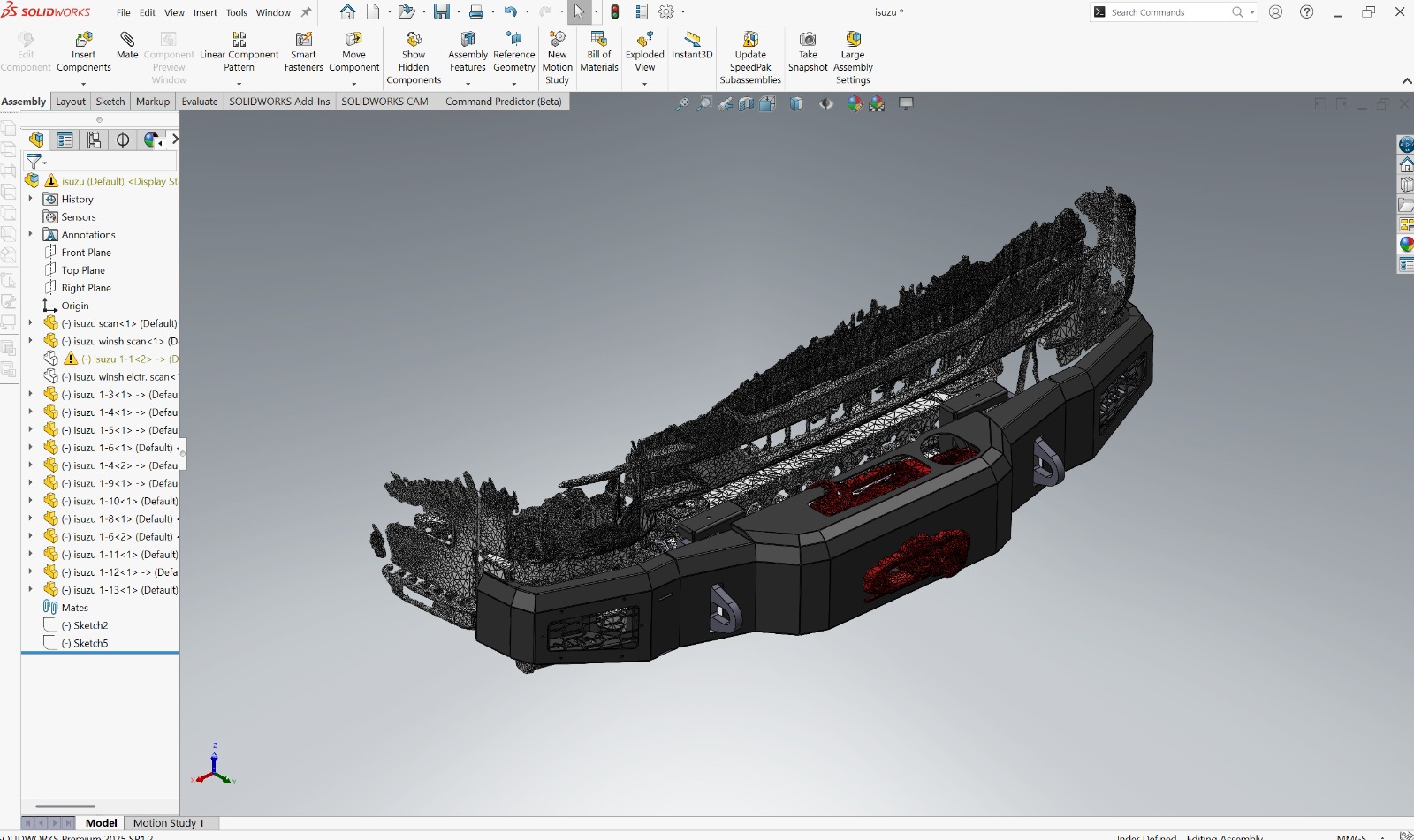Click Show Hidden Components
Screen dimensions: 1414x840
pos(414,58)
